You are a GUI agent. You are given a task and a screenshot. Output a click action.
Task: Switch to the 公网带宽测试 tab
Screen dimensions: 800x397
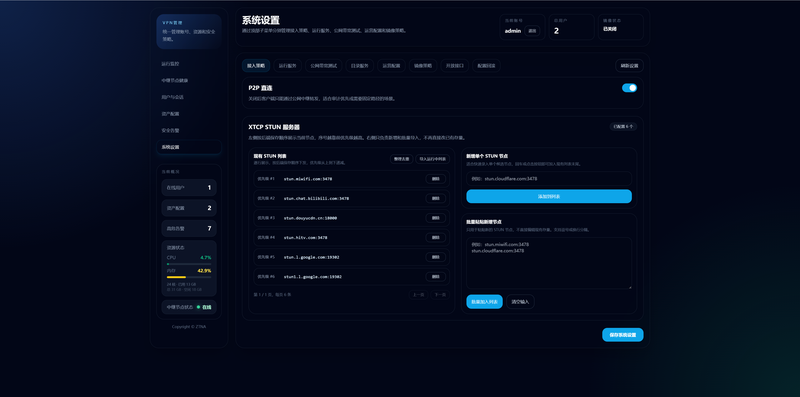point(323,66)
